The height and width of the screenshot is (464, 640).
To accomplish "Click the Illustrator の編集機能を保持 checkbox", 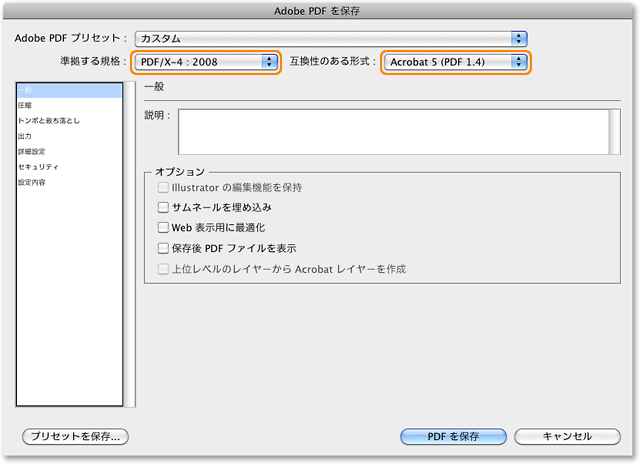I will (164, 188).
